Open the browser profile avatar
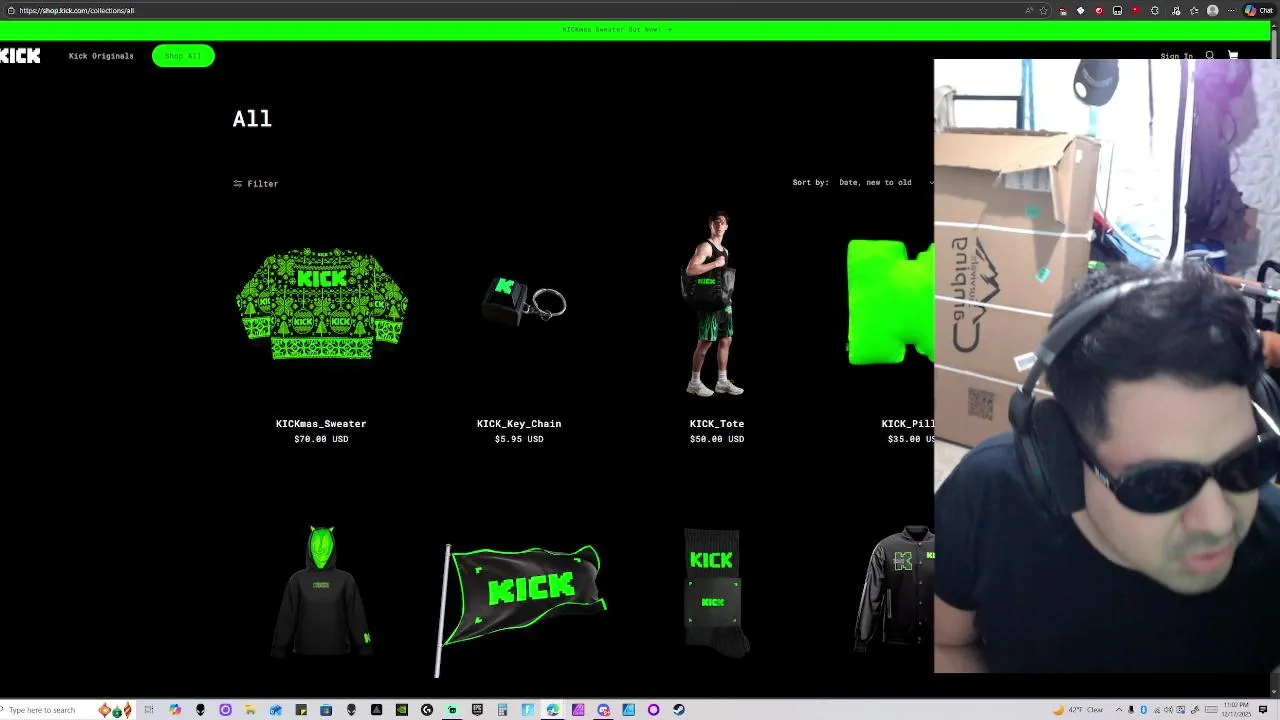The image size is (1280, 720). click(x=1212, y=10)
